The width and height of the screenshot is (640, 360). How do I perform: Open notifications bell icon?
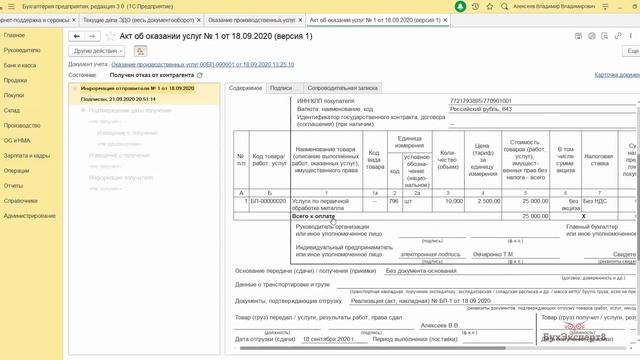(x=460, y=7)
